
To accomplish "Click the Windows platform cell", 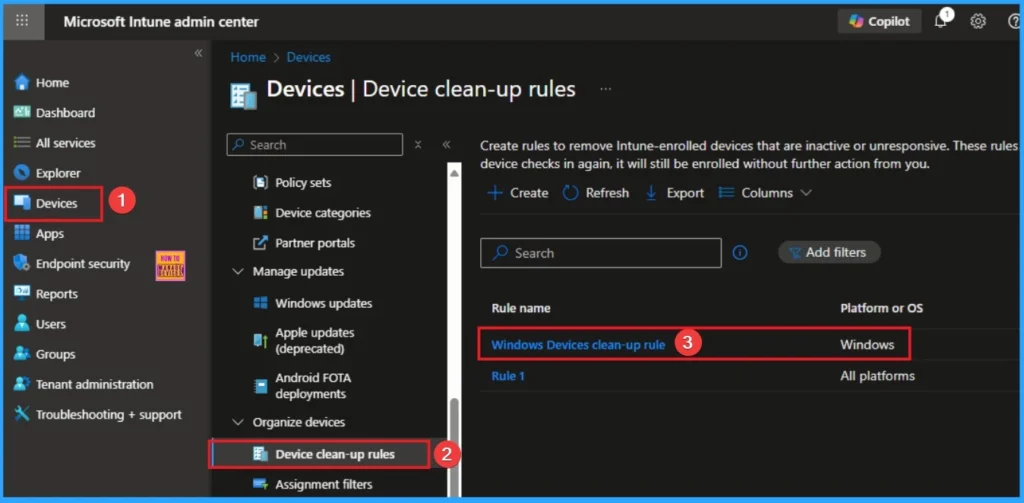I will pos(867,345).
